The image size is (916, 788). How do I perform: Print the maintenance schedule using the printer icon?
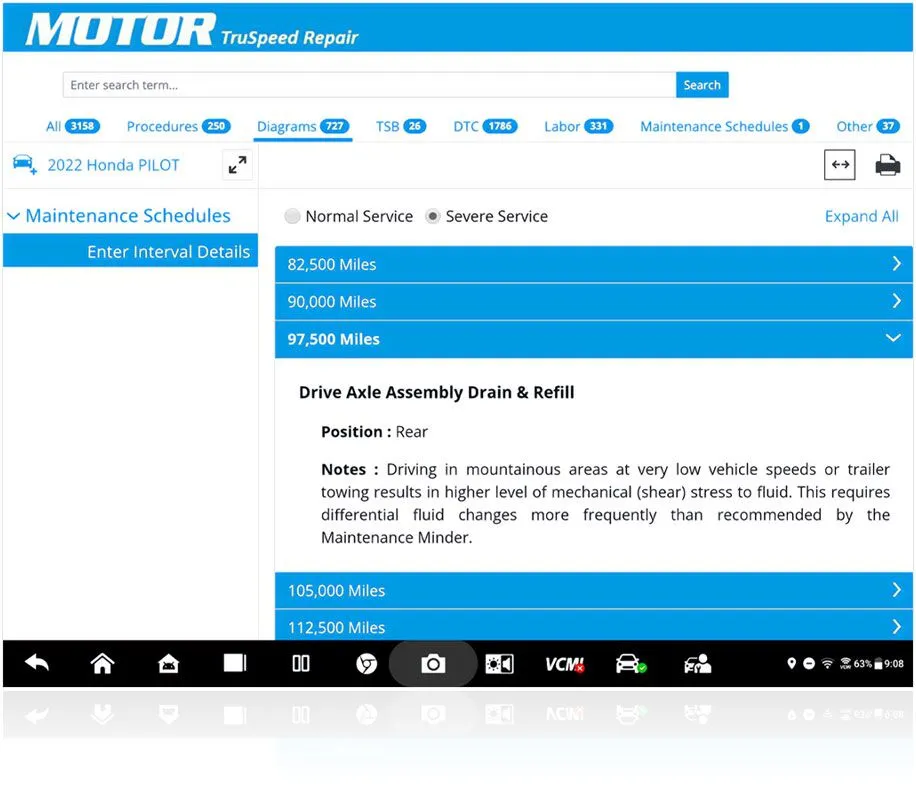(888, 164)
